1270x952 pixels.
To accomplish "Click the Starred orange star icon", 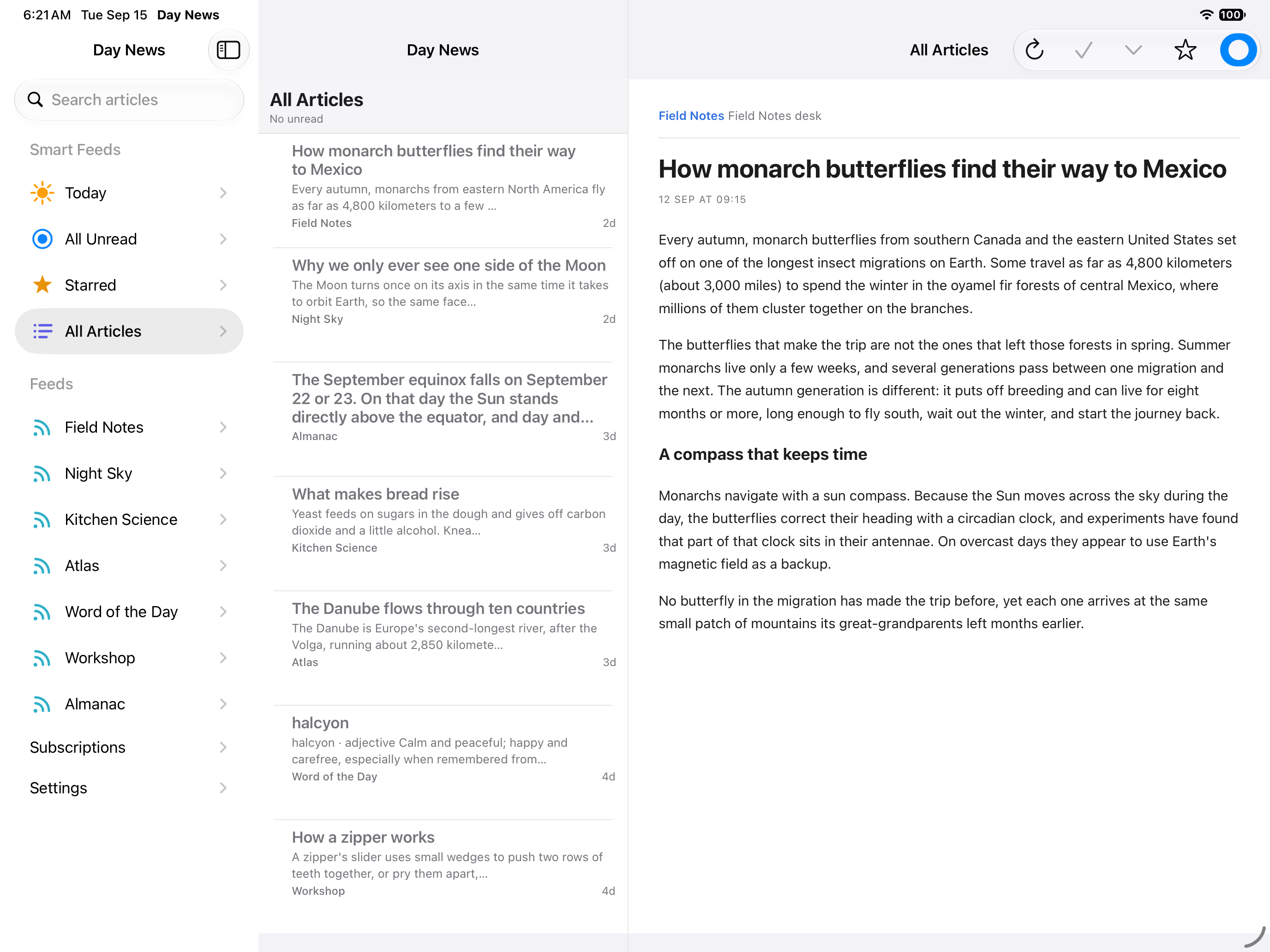I will coord(42,285).
